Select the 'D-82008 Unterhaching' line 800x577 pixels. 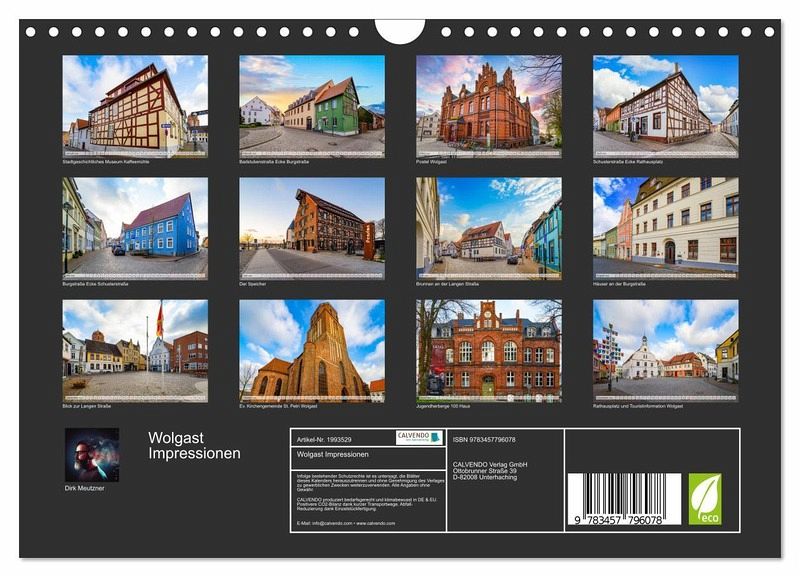pos(485,478)
